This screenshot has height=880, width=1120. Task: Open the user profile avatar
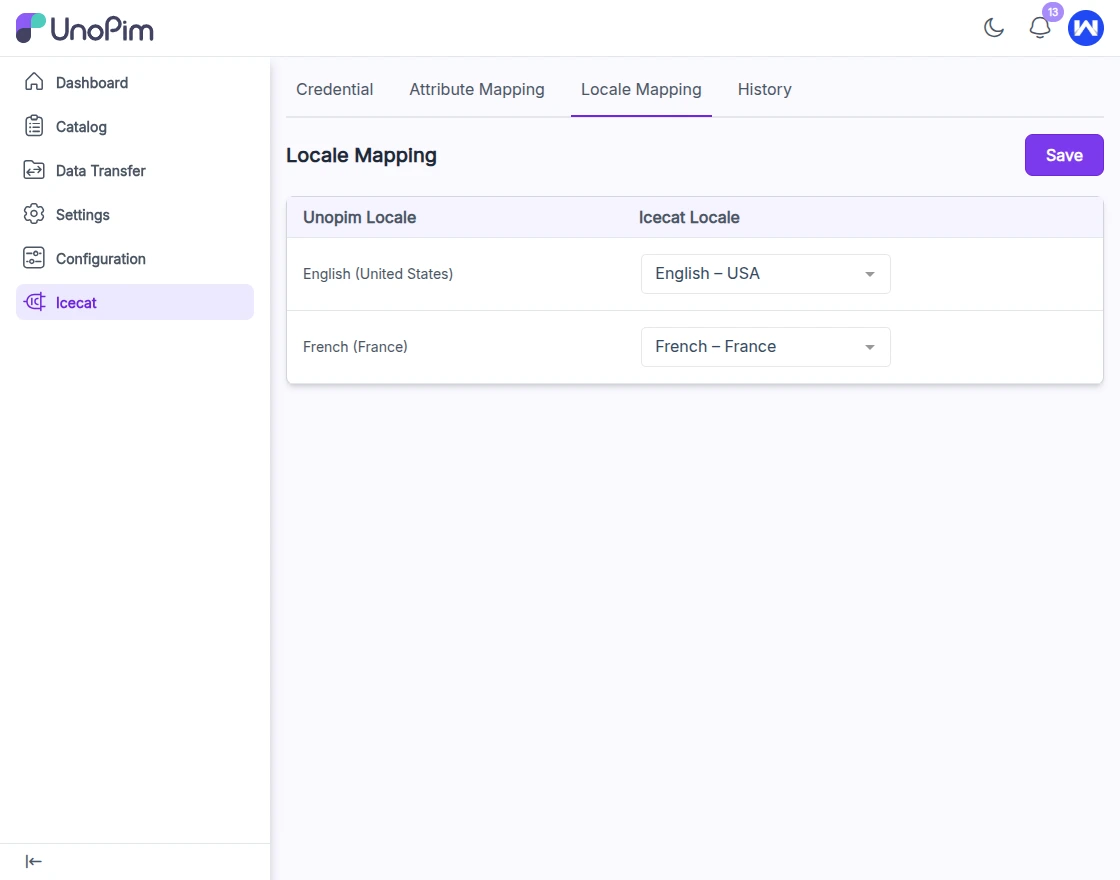click(x=1085, y=28)
